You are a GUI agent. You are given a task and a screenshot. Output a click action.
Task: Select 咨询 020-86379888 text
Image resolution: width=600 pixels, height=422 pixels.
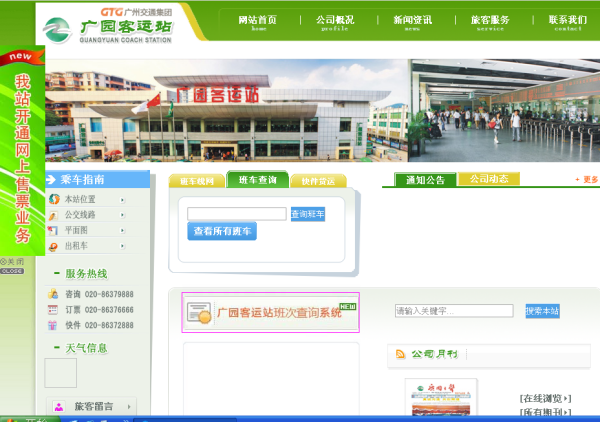click(99, 294)
